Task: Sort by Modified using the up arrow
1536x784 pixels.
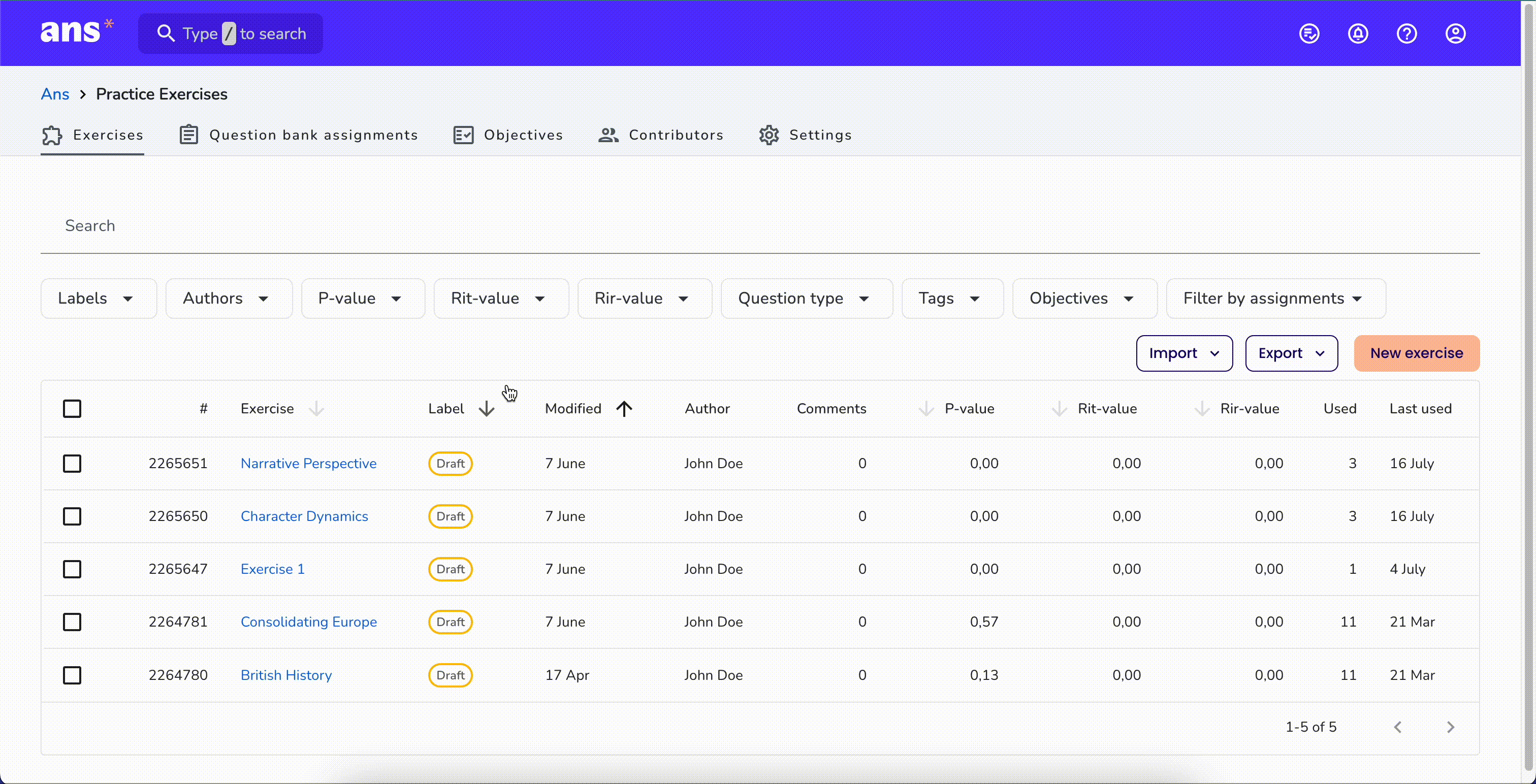Action: pyautogui.click(x=624, y=408)
